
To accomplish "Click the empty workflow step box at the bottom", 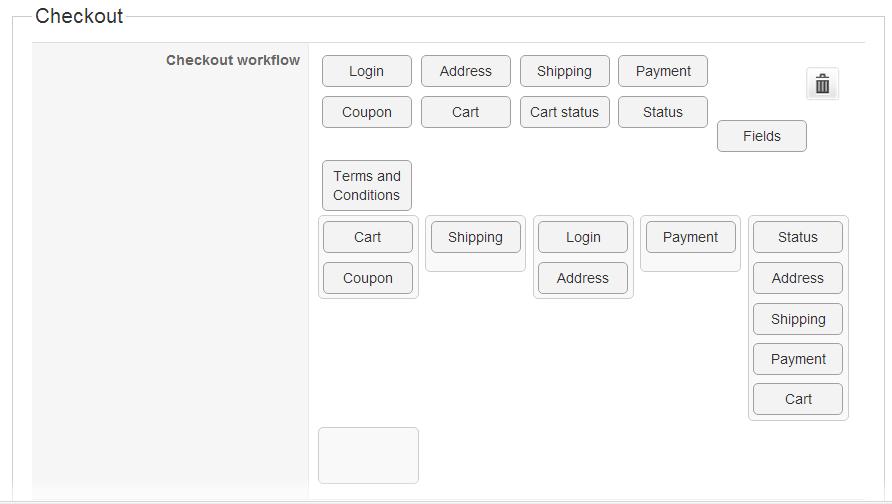I will point(368,455).
